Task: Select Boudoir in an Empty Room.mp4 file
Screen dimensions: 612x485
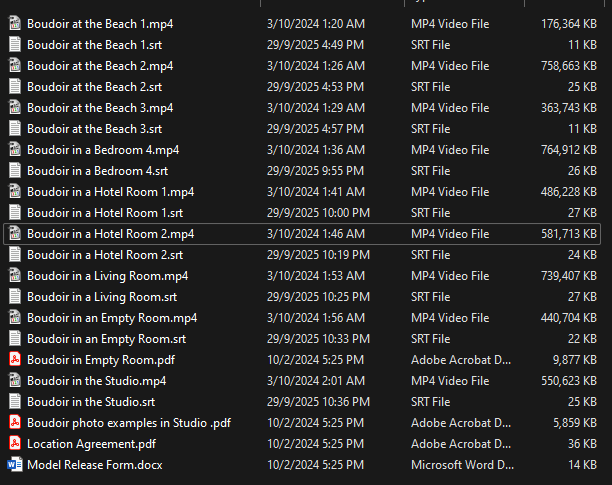Action: (x=112, y=318)
